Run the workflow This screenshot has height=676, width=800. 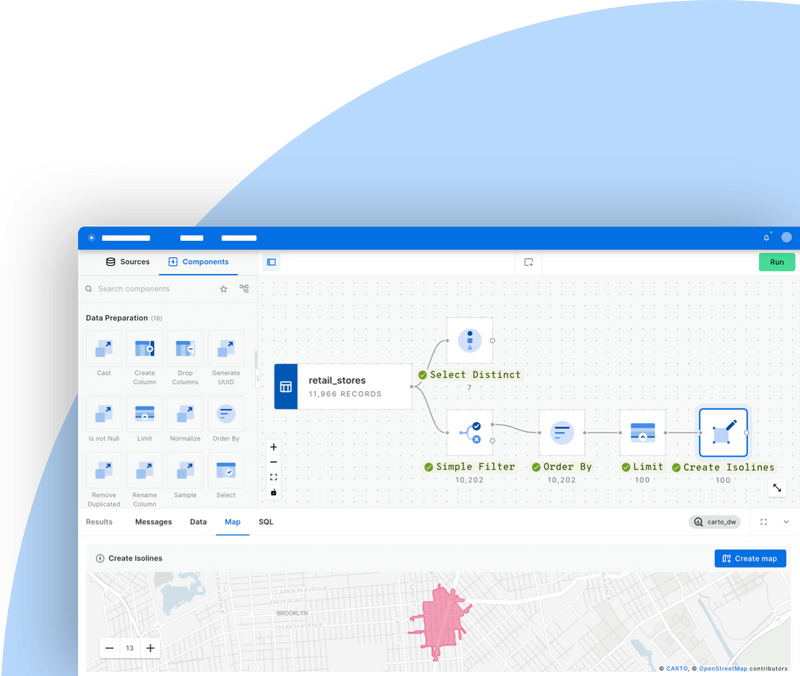coord(777,261)
